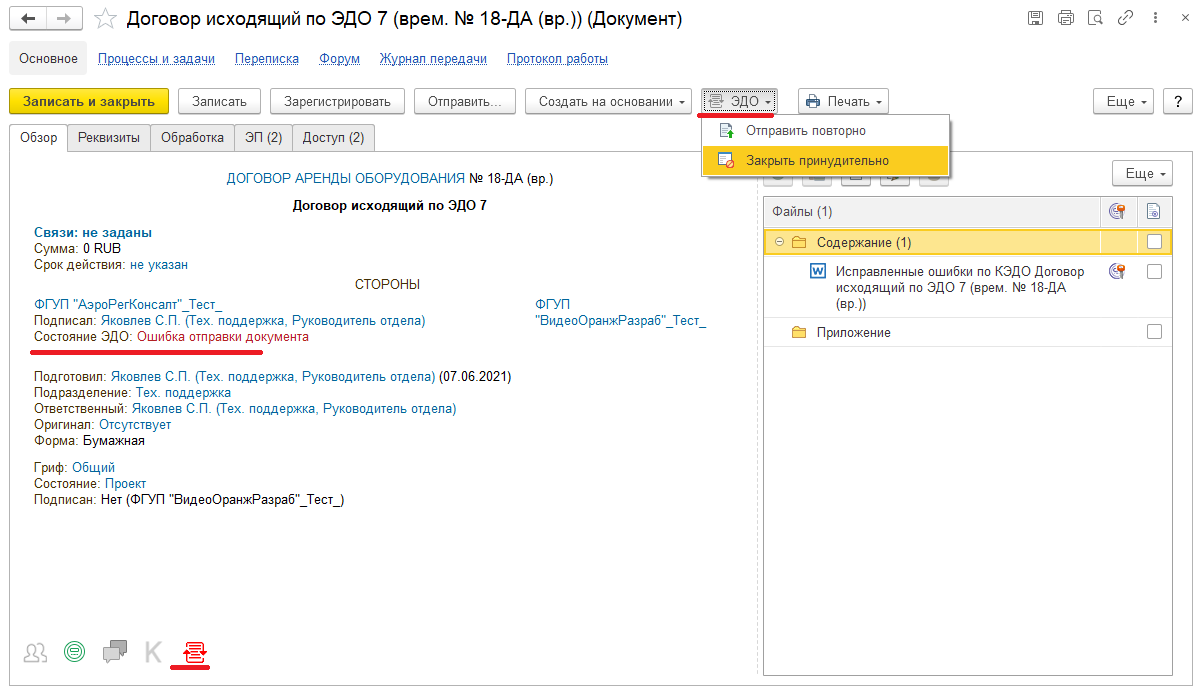Screen dimensions: 1198x692
Task: Choose Отправить повторно menu entry
Action: point(805,131)
